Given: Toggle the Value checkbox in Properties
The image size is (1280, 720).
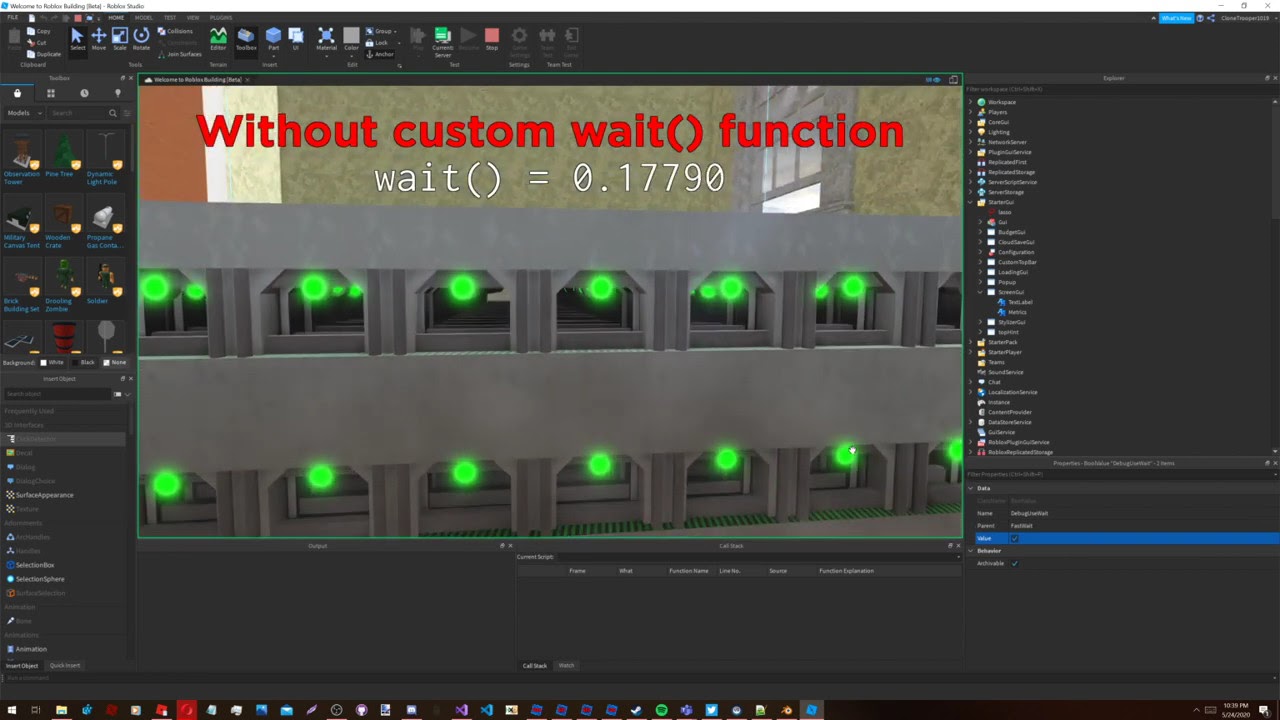Looking at the screenshot, I should pyautogui.click(x=1014, y=538).
